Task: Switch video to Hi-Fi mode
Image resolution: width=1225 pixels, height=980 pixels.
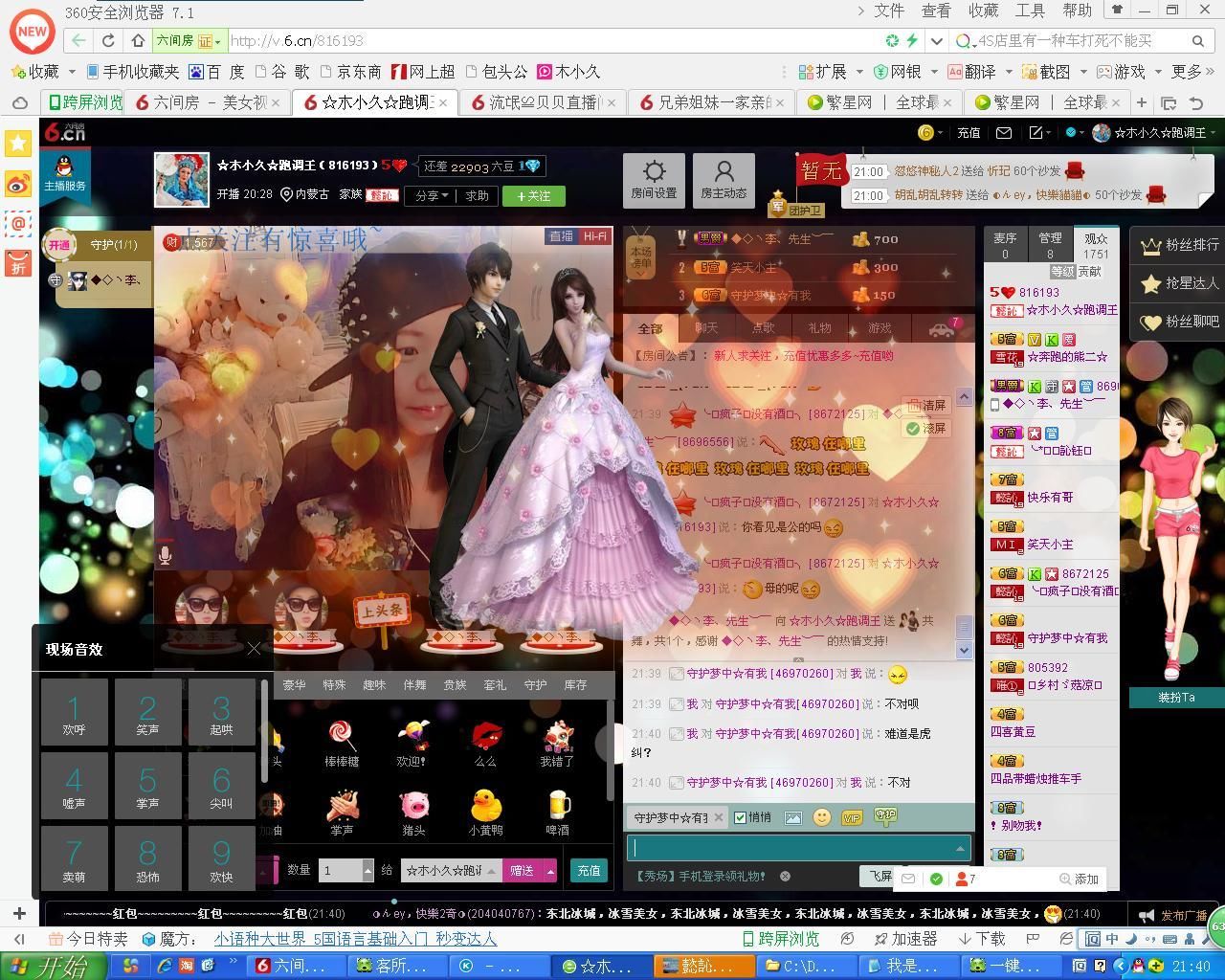Action: 594,235
